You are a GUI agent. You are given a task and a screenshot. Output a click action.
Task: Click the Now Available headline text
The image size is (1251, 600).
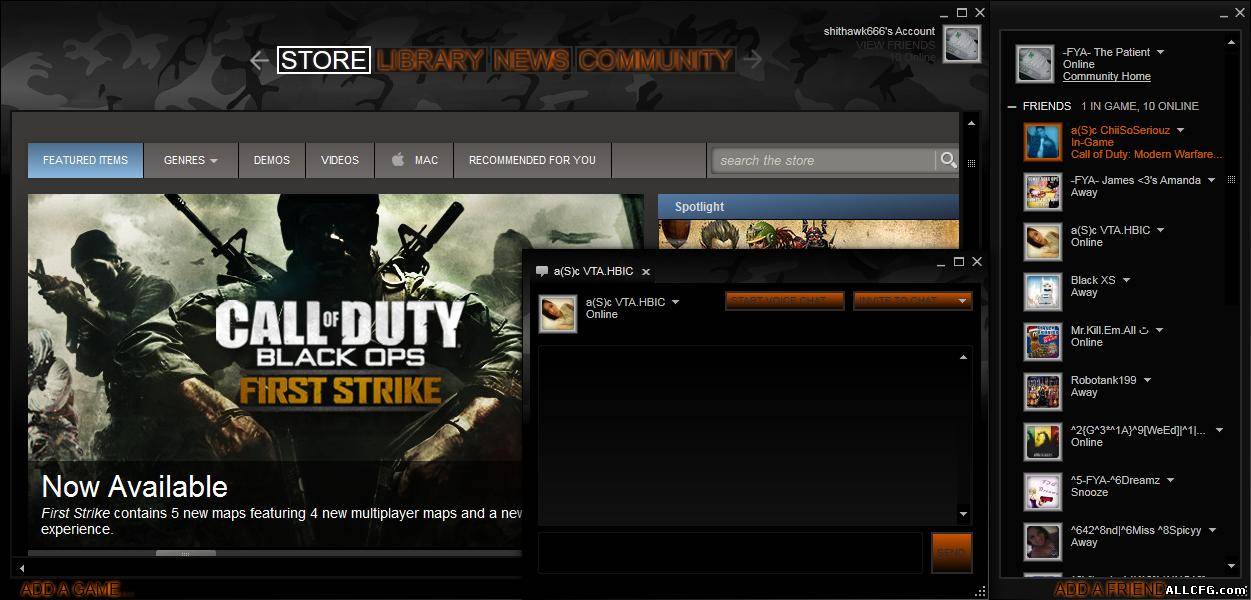[x=135, y=487]
